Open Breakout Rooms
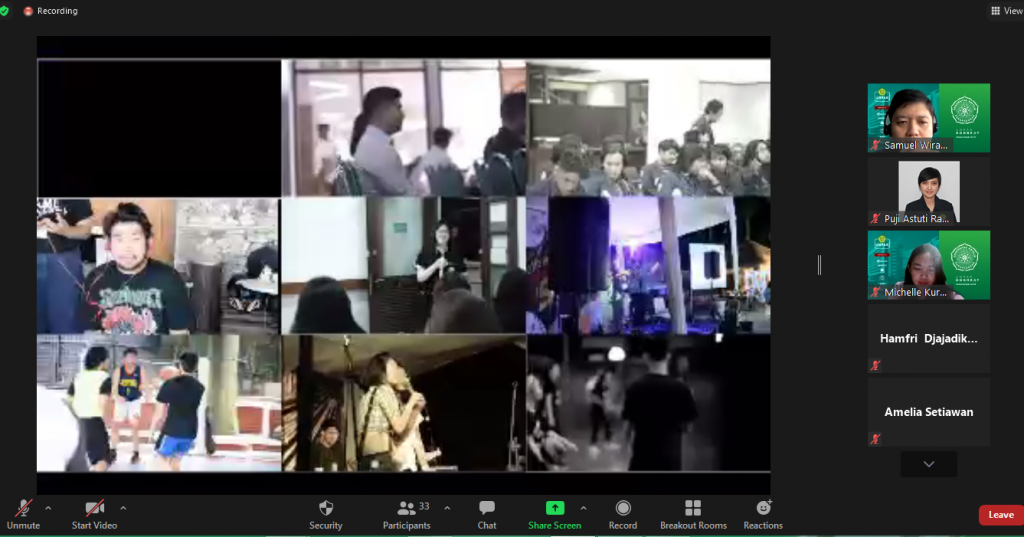Viewport: 1024px width, 537px height. [x=693, y=509]
